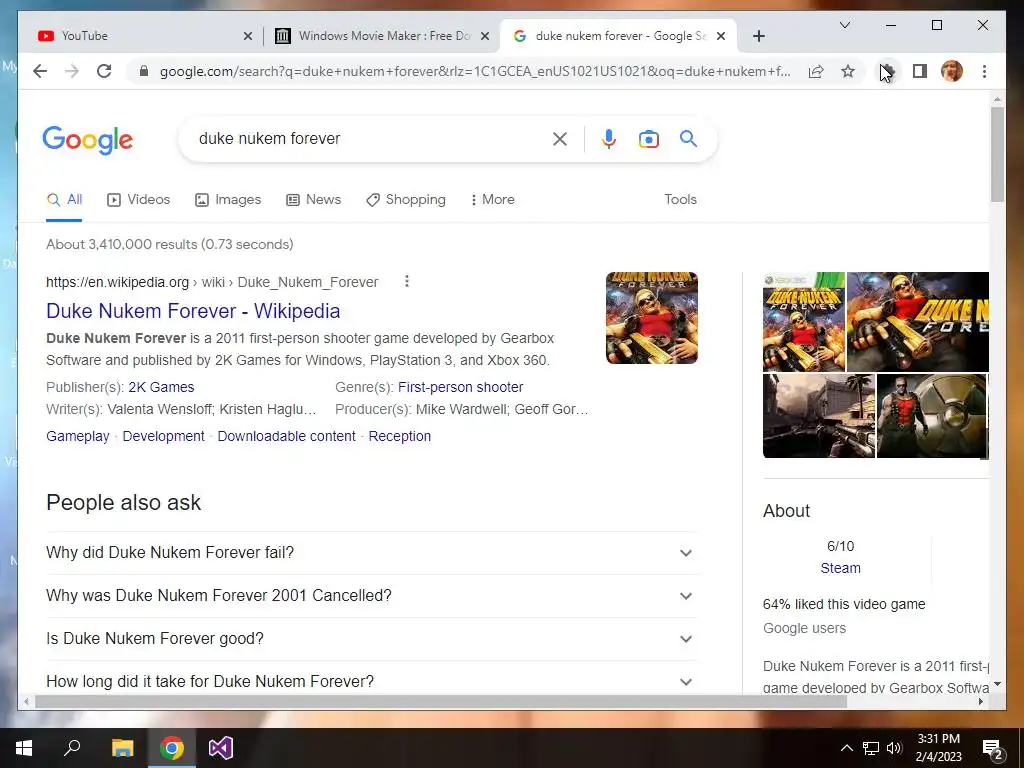1024x768 pixels.
Task: Close the YouTube tab
Action: point(248,36)
